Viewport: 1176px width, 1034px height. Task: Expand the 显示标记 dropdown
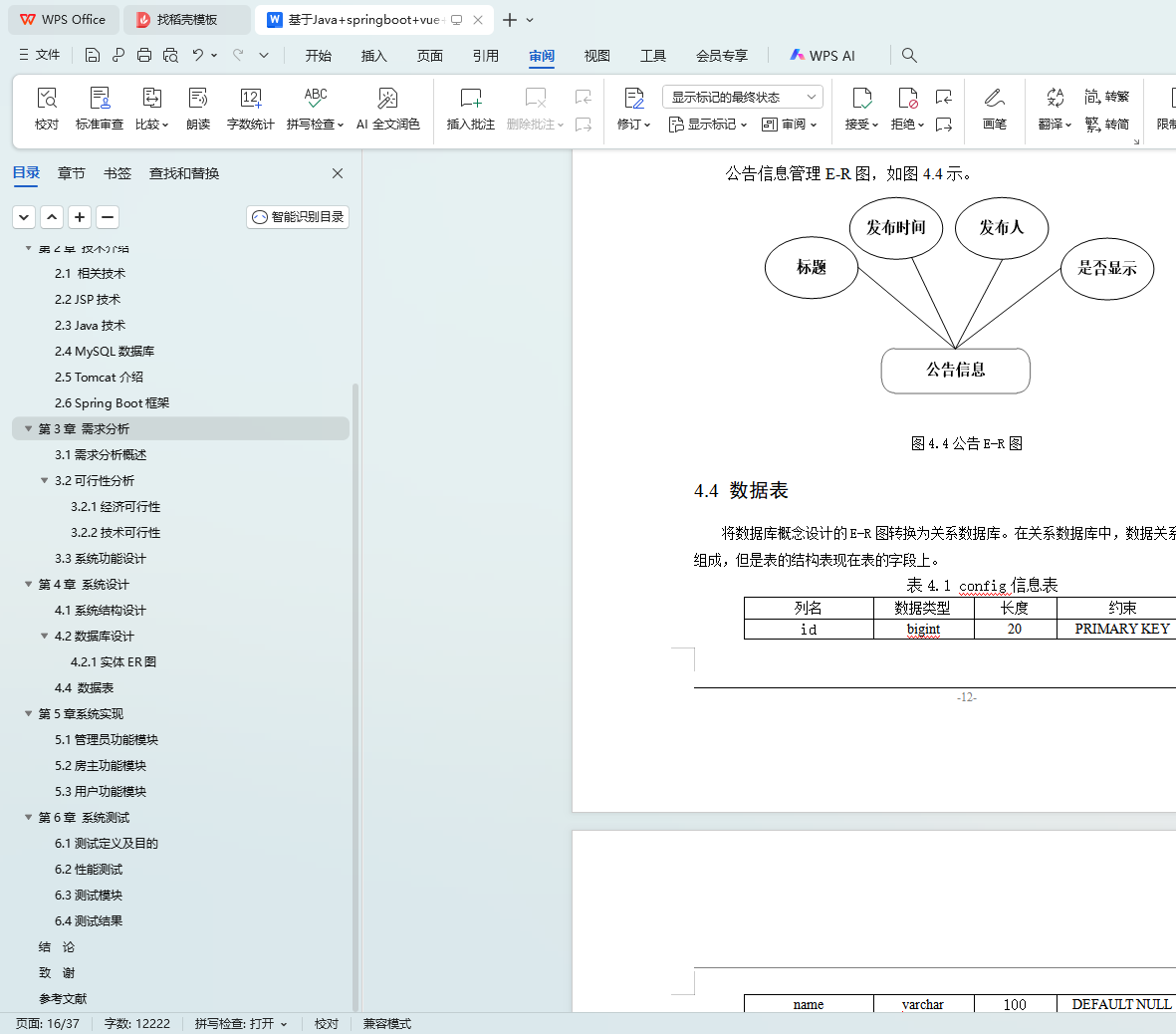pos(708,125)
